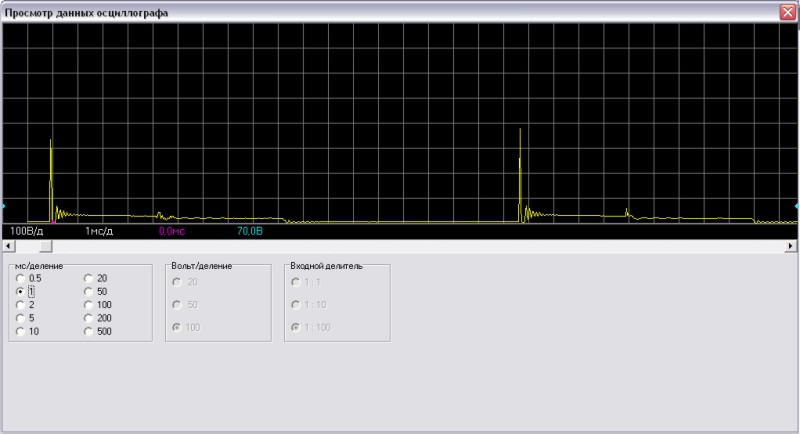Set the timebase to 500 ms per division
This screenshot has height=434, width=800.
[88, 331]
